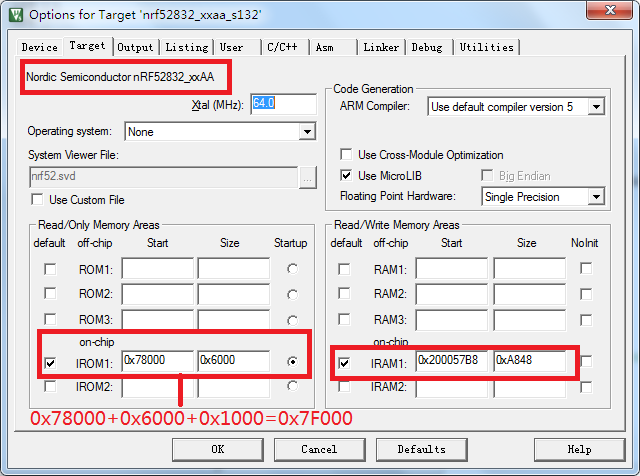Viewport: 640px width, 476px height.
Task: Click the ROM1 Start field
Action: point(158,269)
